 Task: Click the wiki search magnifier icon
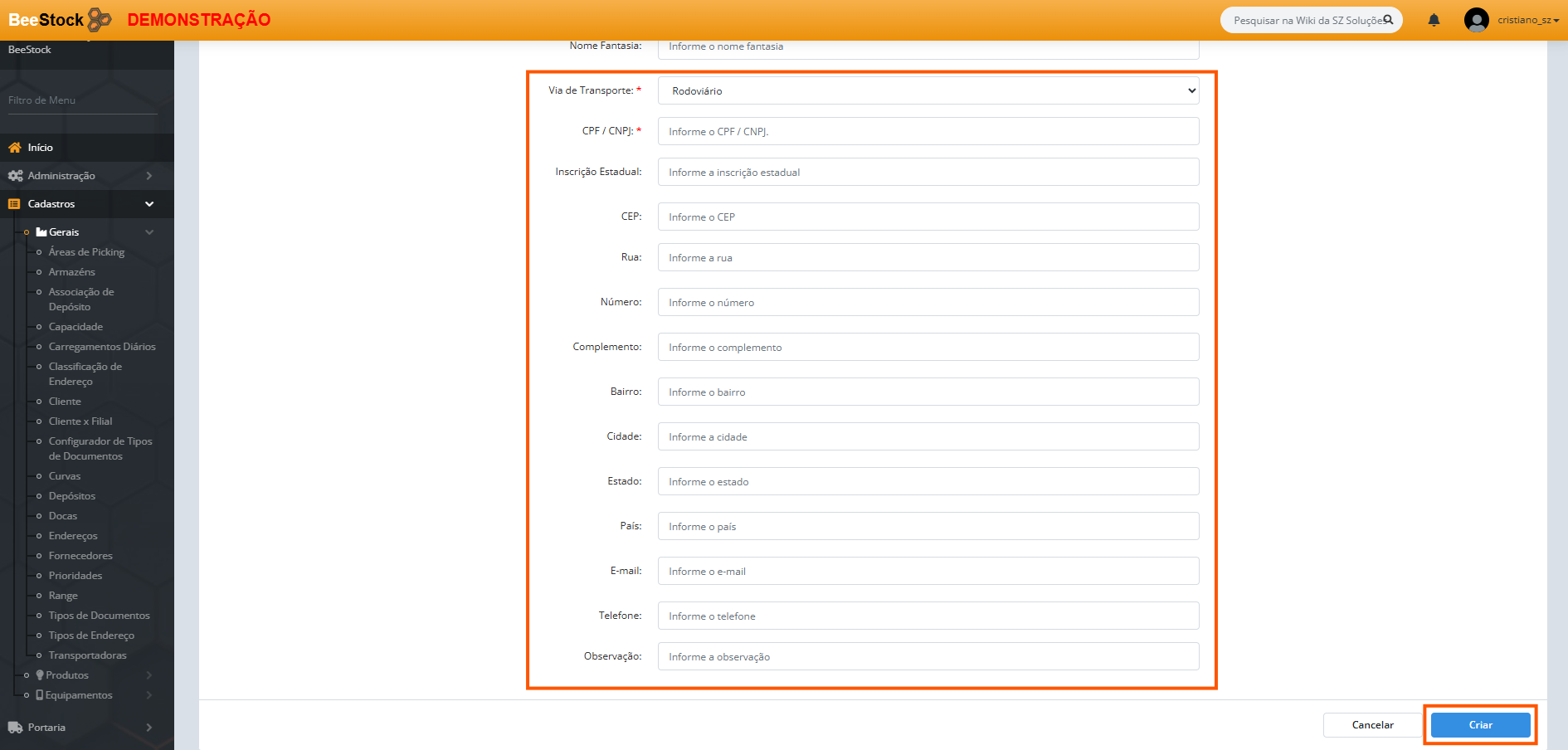point(1388,20)
